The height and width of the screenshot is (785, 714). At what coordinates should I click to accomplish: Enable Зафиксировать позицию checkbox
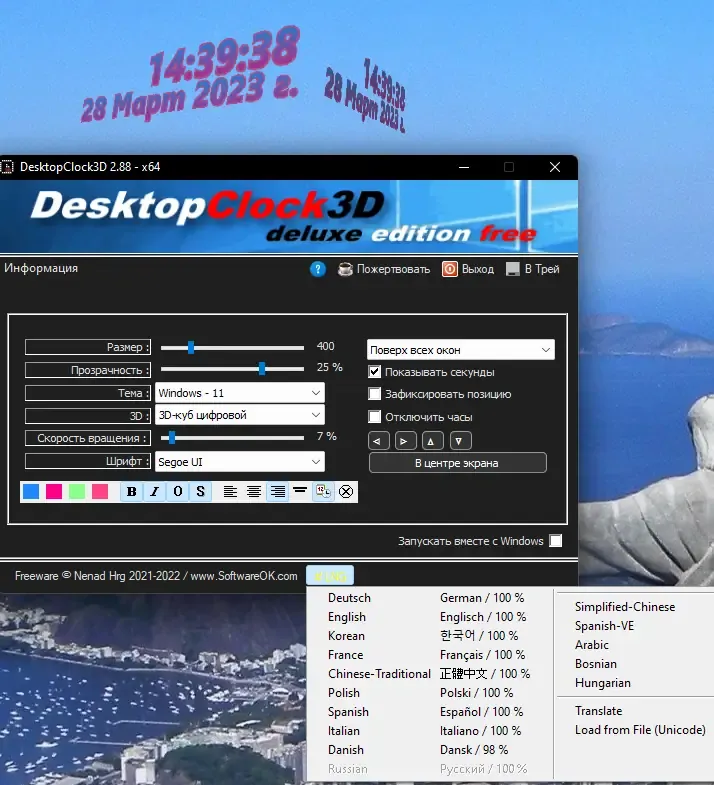click(x=375, y=394)
